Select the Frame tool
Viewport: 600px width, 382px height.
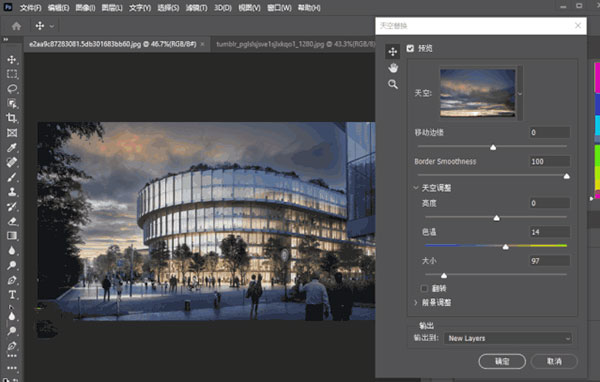pos(12,133)
